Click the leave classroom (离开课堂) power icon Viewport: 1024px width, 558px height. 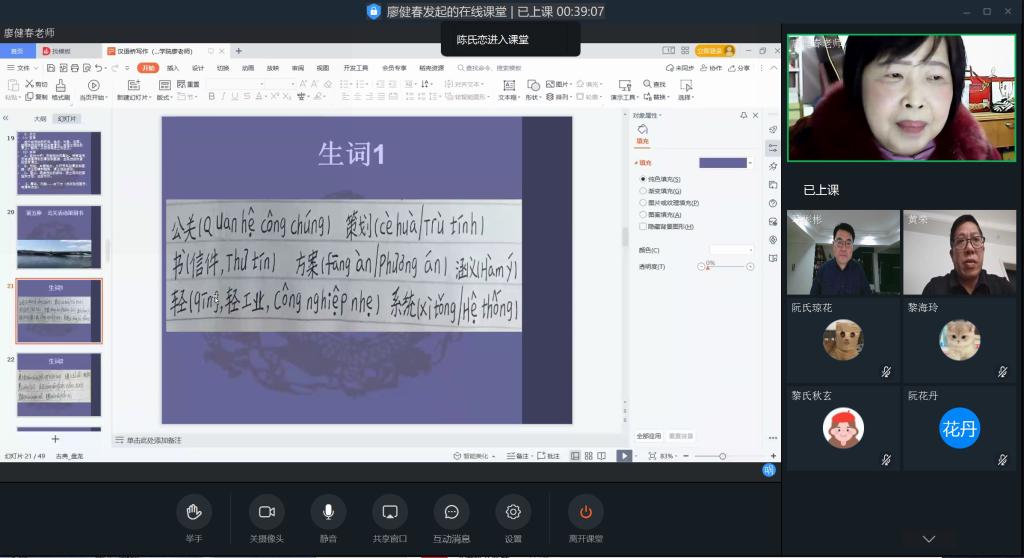coord(585,512)
